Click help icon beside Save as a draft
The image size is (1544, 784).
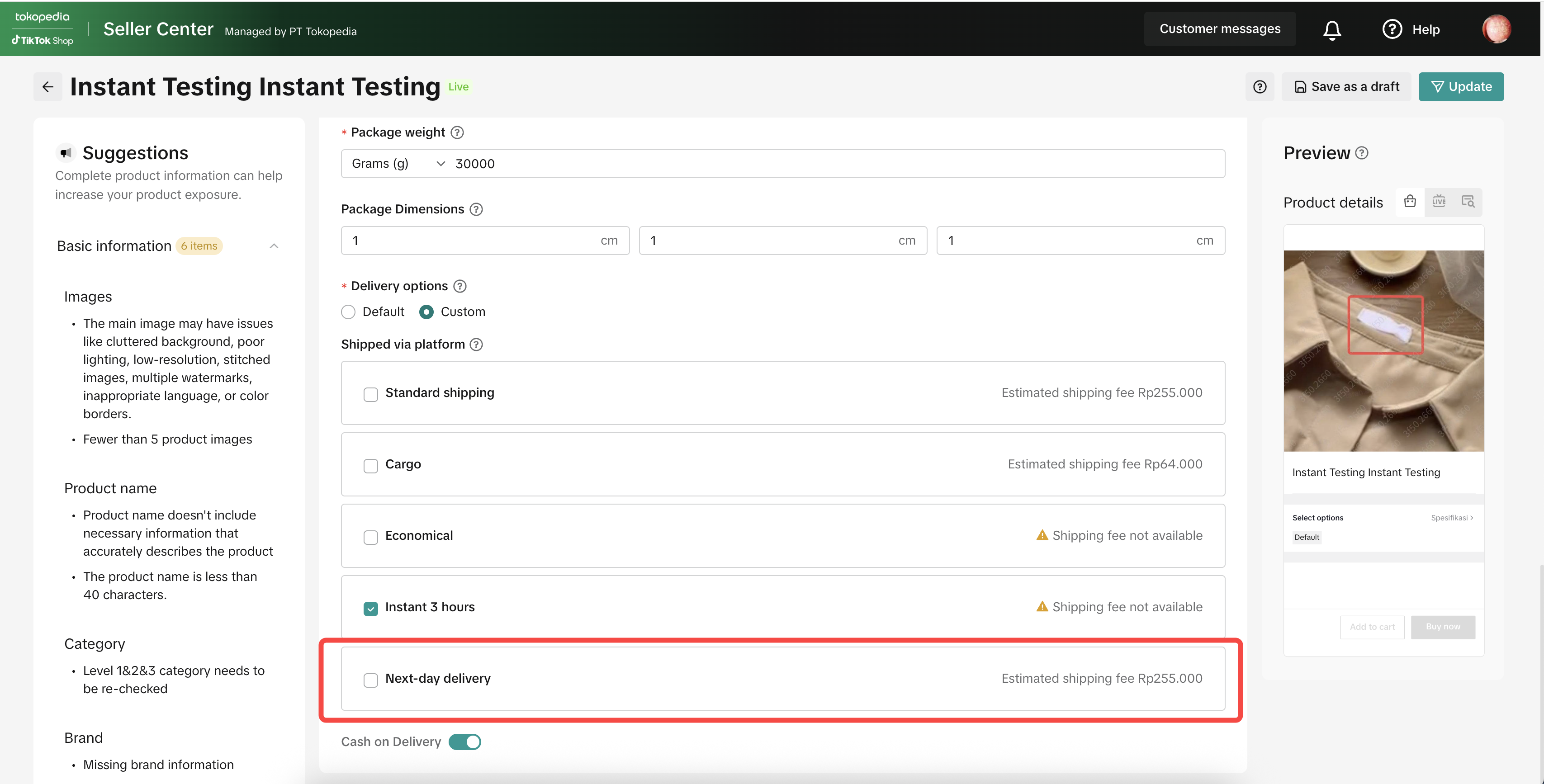[x=1259, y=87]
